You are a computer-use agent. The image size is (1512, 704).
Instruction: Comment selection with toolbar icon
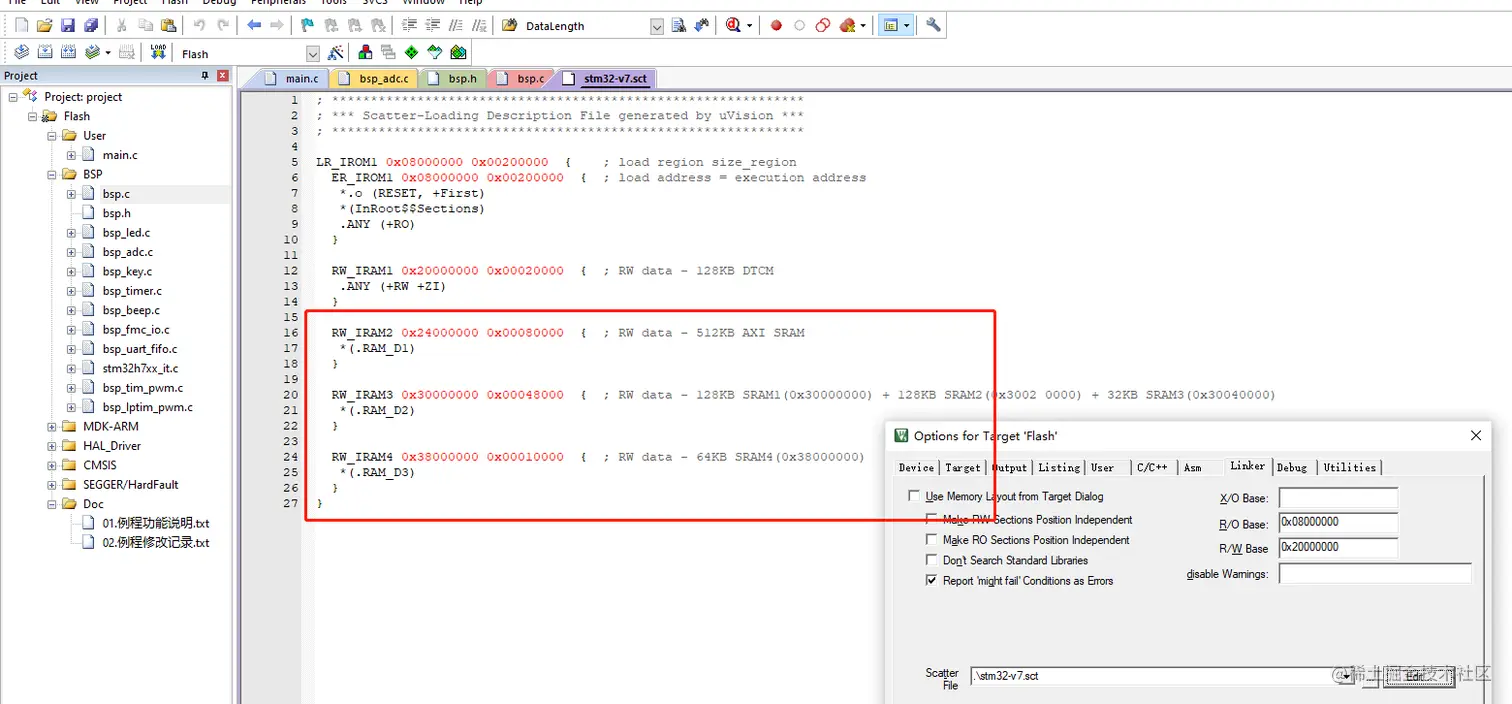click(458, 26)
